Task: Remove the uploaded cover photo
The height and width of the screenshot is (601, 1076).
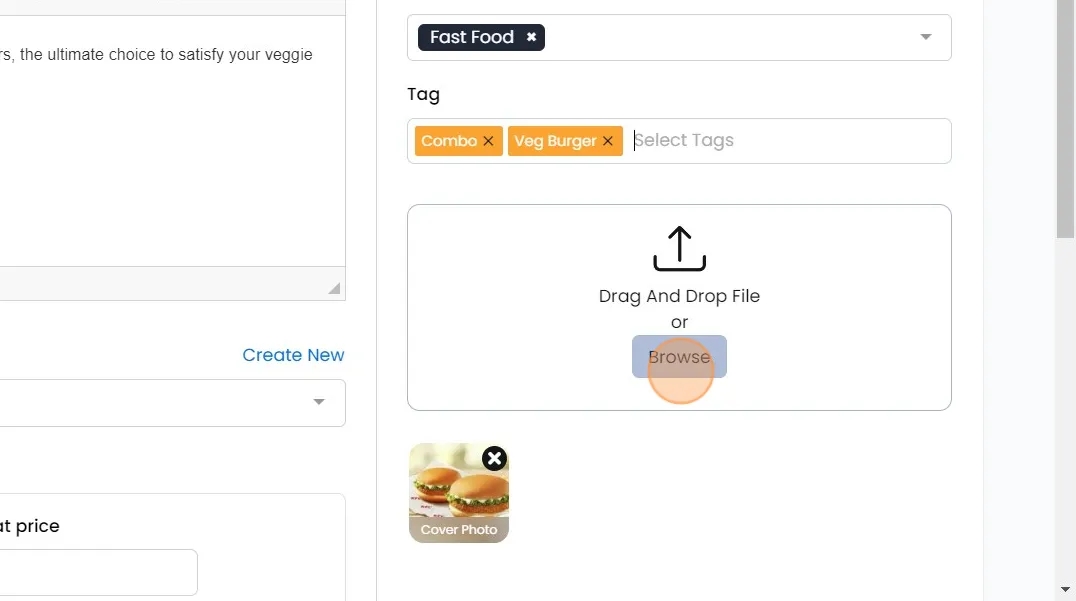Action: (x=494, y=458)
